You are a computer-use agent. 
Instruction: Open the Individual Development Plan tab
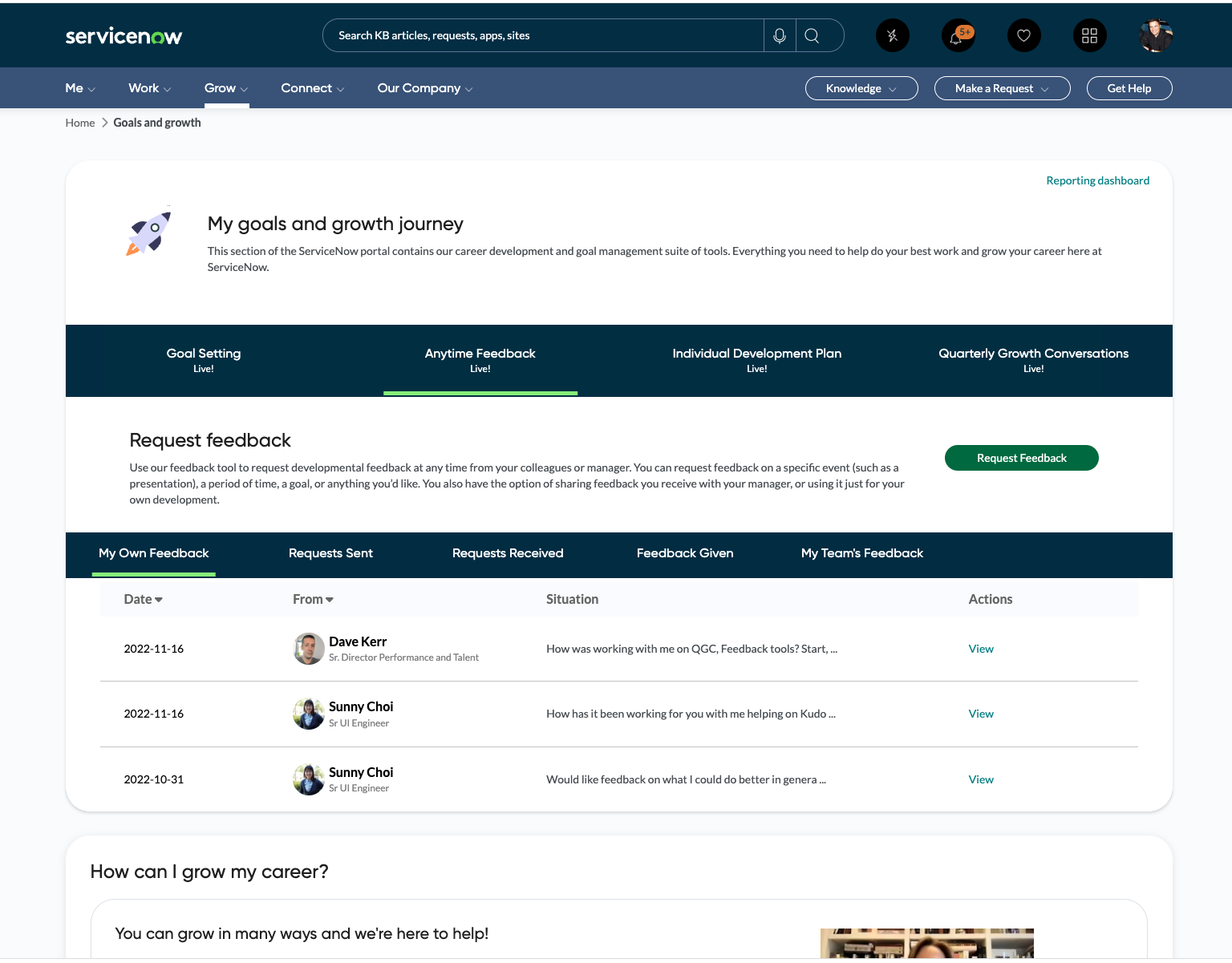(x=757, y=360)
